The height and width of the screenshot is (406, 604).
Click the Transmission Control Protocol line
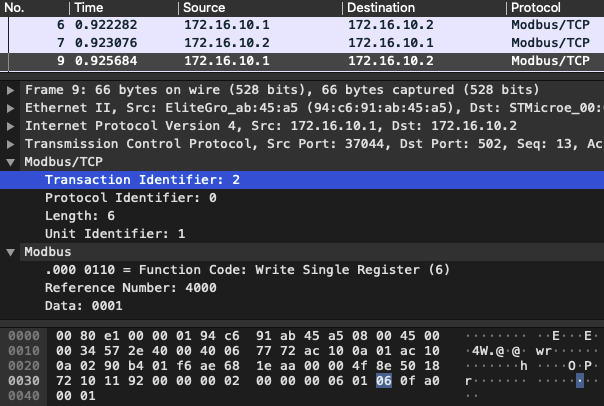pos(314,144)
